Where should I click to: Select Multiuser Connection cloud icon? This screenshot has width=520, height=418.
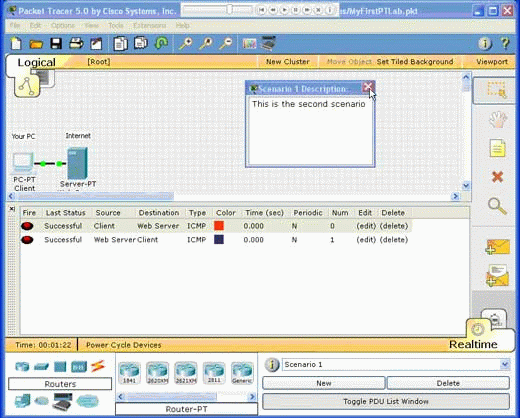pos(87,401)
